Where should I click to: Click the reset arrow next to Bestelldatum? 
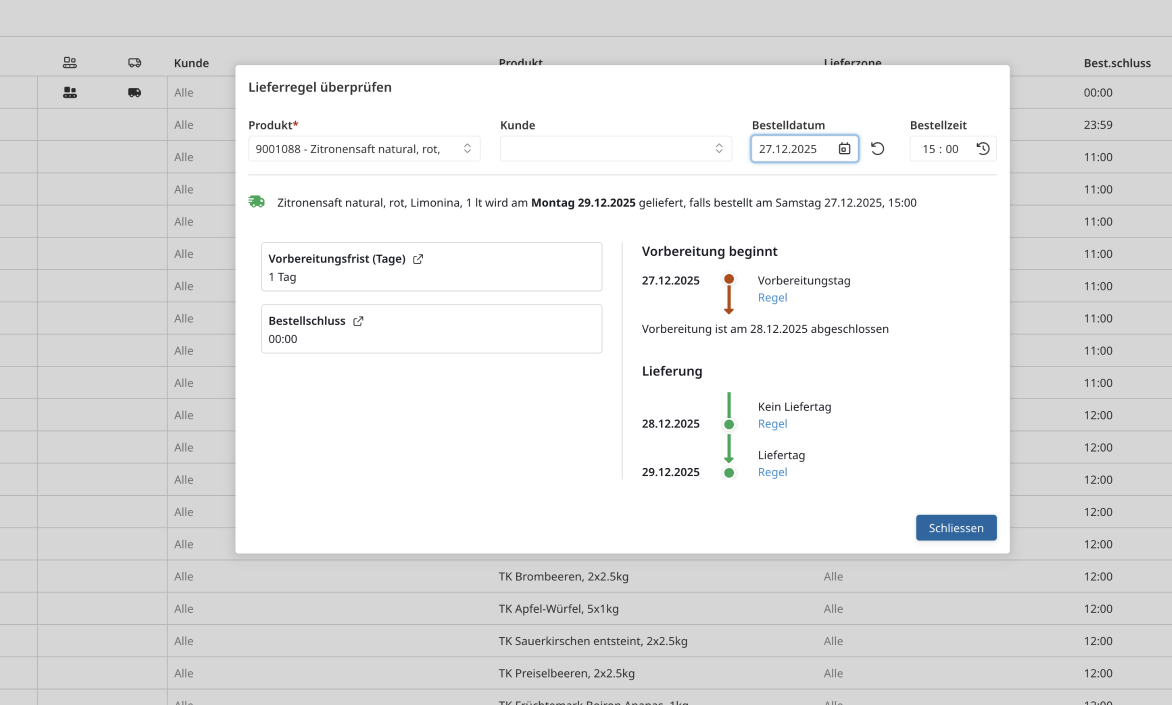(877, 149)
